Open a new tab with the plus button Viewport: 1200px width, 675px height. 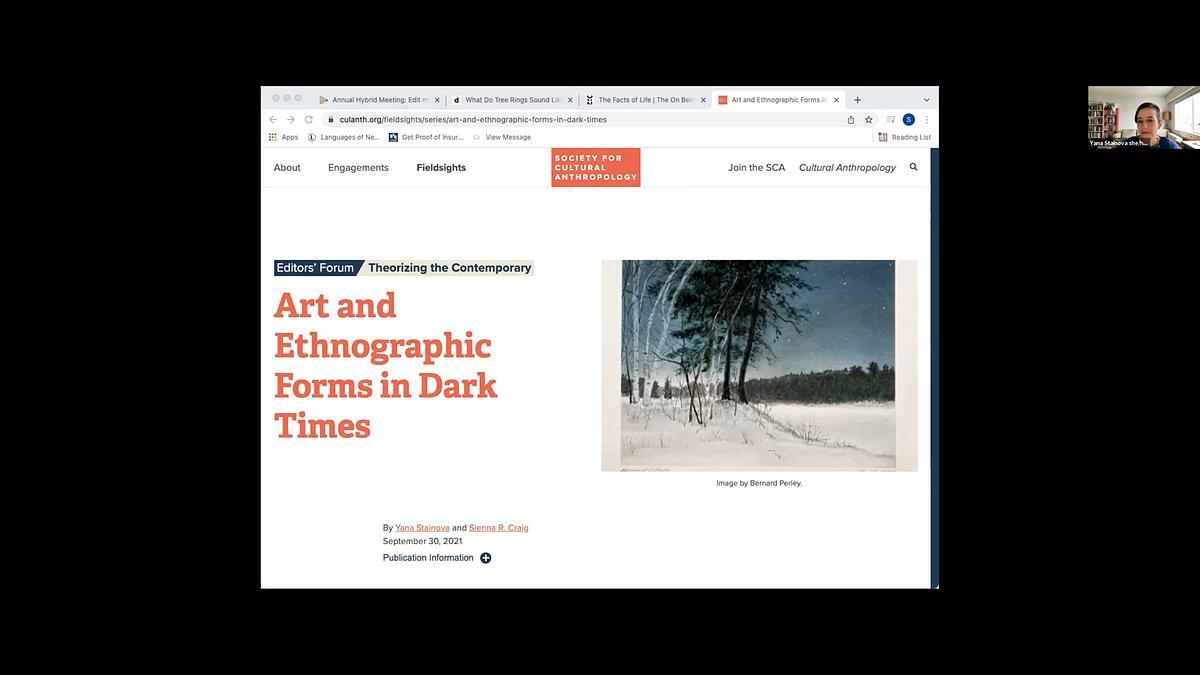[x=857, y=100]
